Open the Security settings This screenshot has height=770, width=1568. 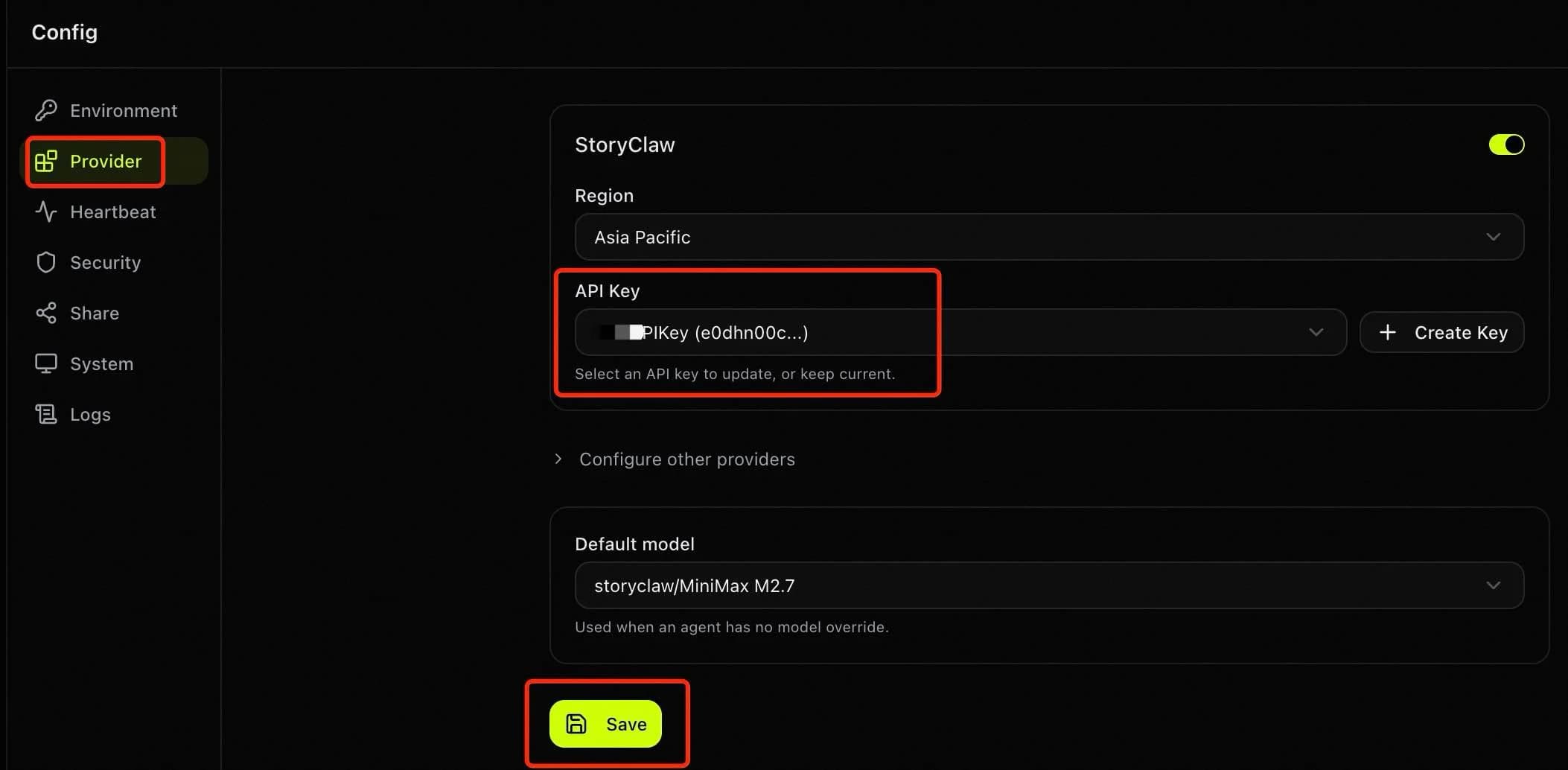coord(113,262)
